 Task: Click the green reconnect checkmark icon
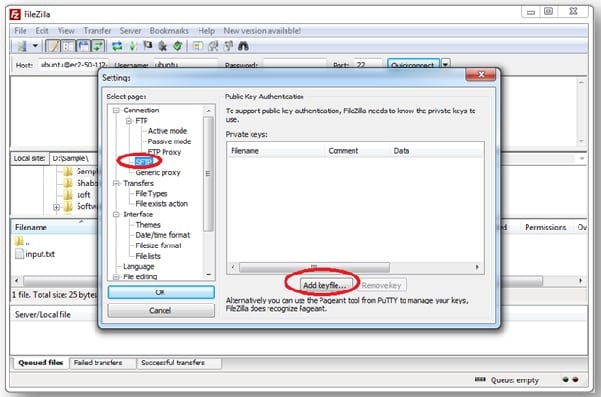coord(177,46)
